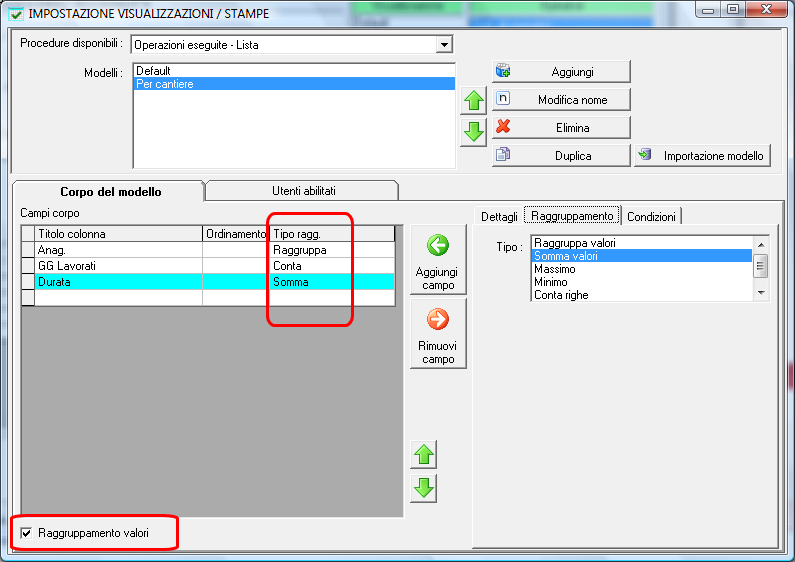Open the Procedure disponibili dropdown
Viewport: 795px width, 562px height.
(444, 45)
